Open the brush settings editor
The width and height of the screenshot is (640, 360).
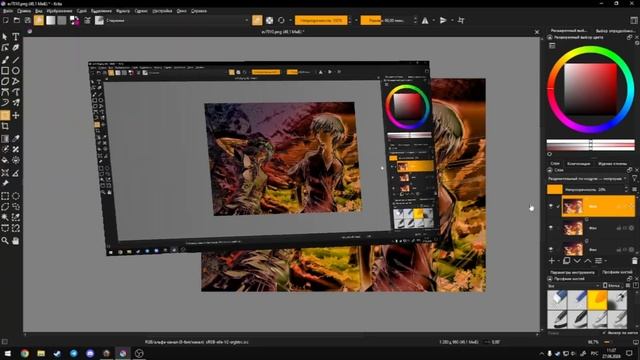point(87,20)
